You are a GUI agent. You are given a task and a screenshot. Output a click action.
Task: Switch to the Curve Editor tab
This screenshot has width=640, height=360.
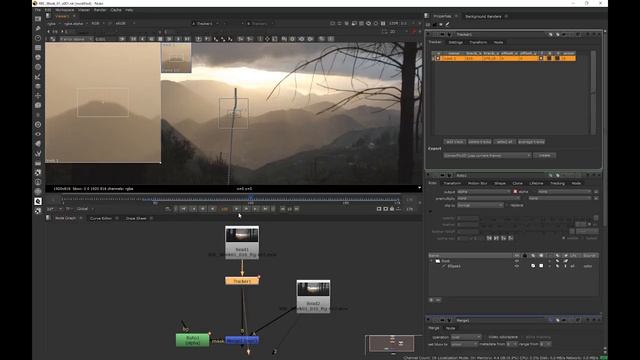[101, 218]
